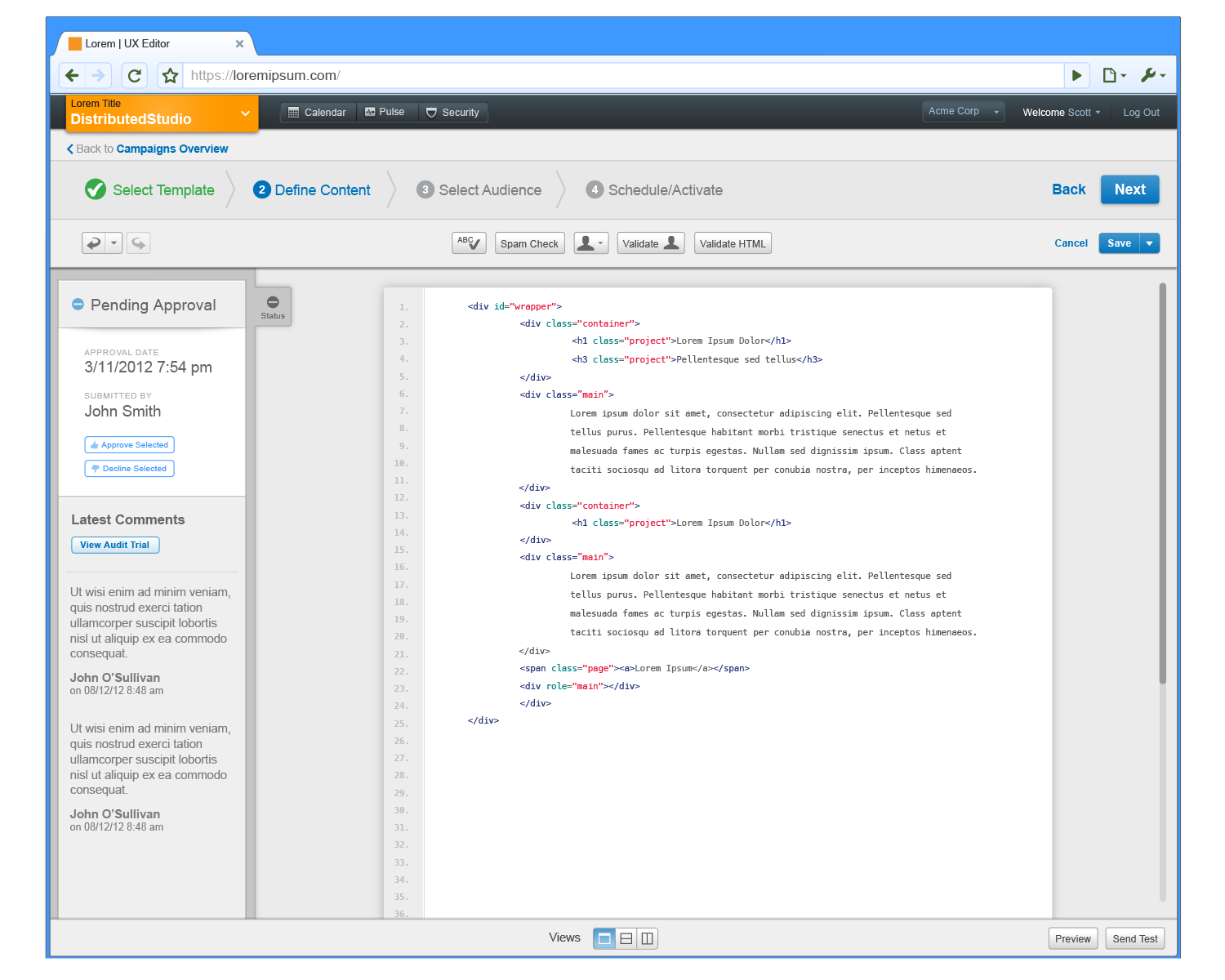Image resolution: width=1225 pixels, height=980 pixels.
Task: Select the Select Template step
Action: tap(149, 189)
